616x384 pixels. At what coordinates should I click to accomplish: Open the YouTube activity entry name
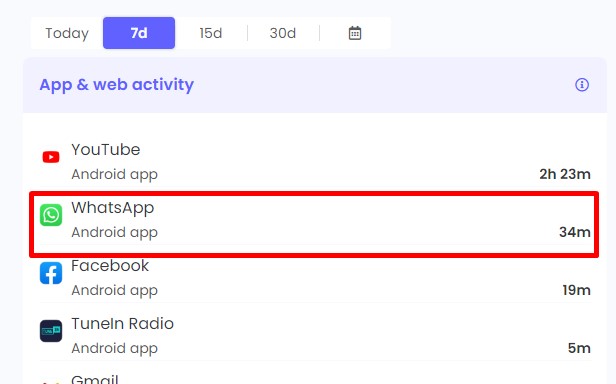tap(106, 150)
